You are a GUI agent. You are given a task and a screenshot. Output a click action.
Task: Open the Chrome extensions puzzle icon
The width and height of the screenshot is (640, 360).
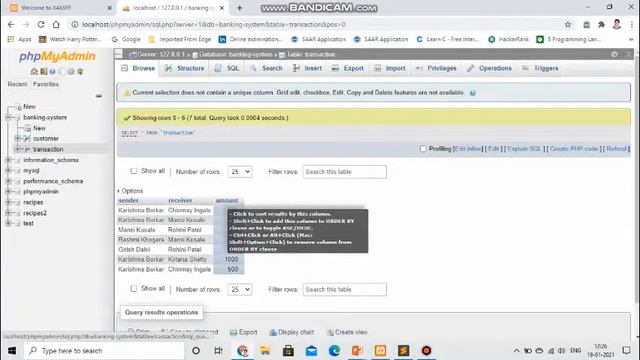tap(601, 24)
